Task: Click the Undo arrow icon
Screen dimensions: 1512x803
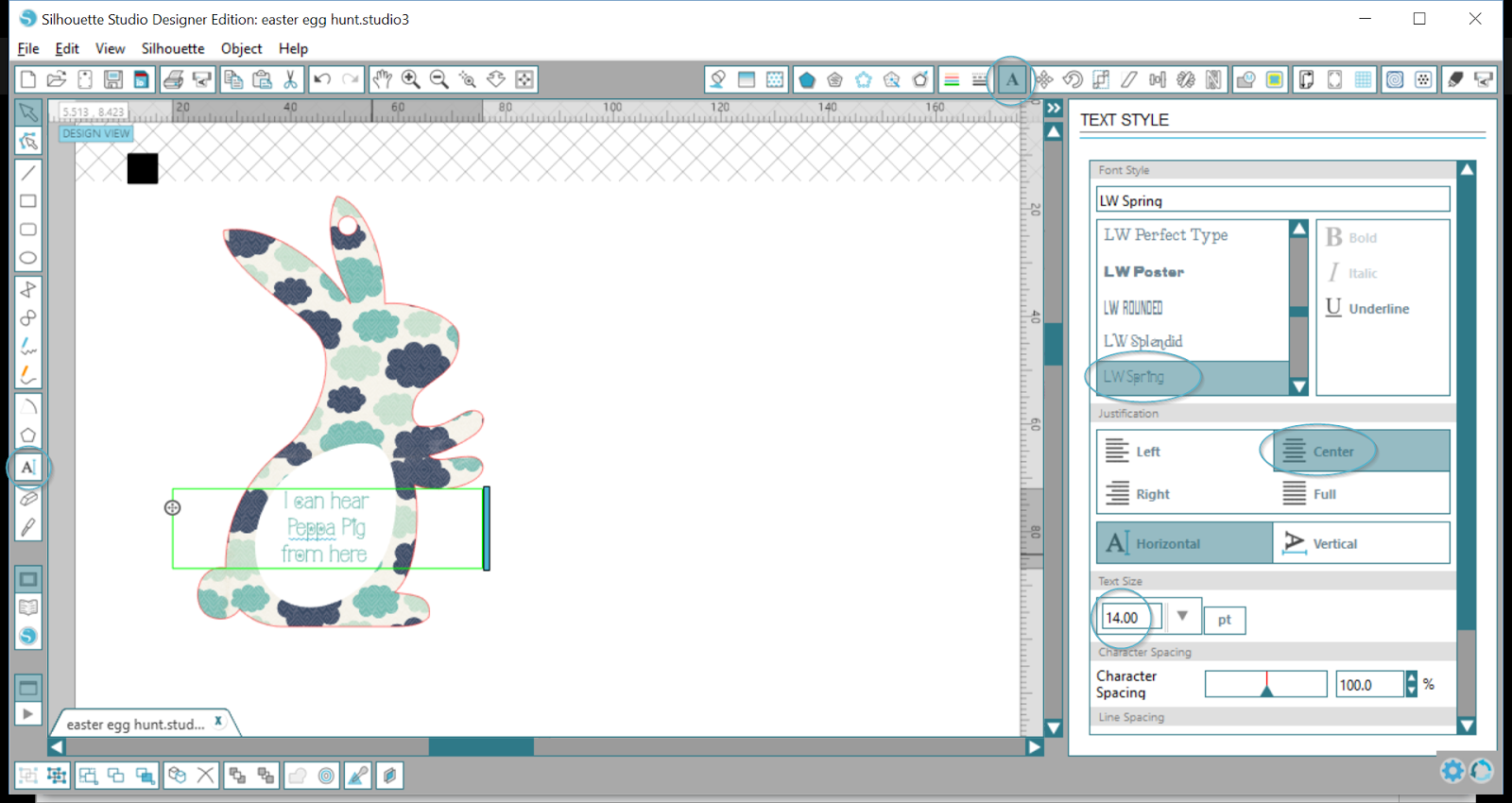Action: click(x=322, y=79)
